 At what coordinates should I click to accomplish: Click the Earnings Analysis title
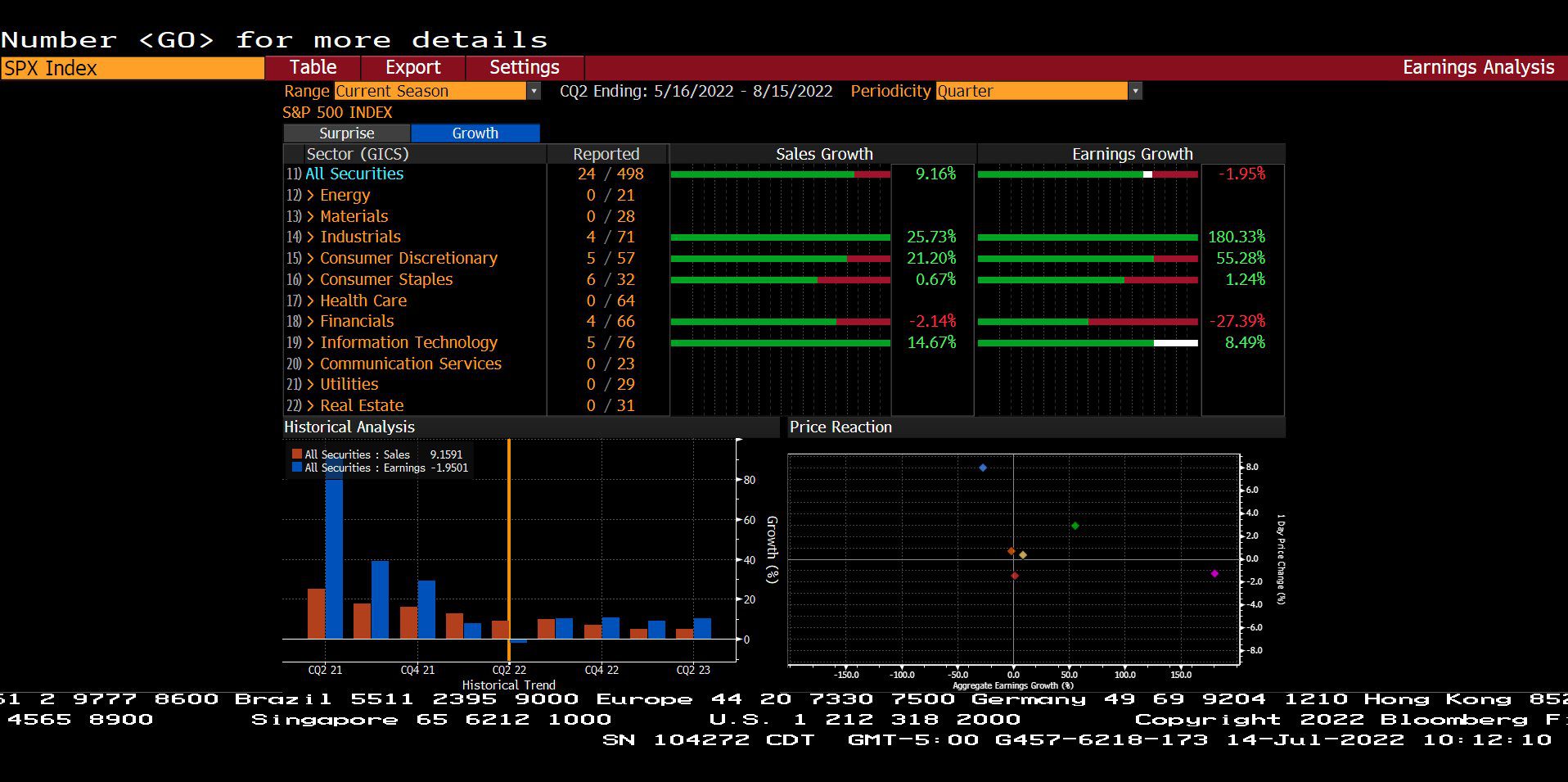pyautogui.click(x=1478, y=67)
